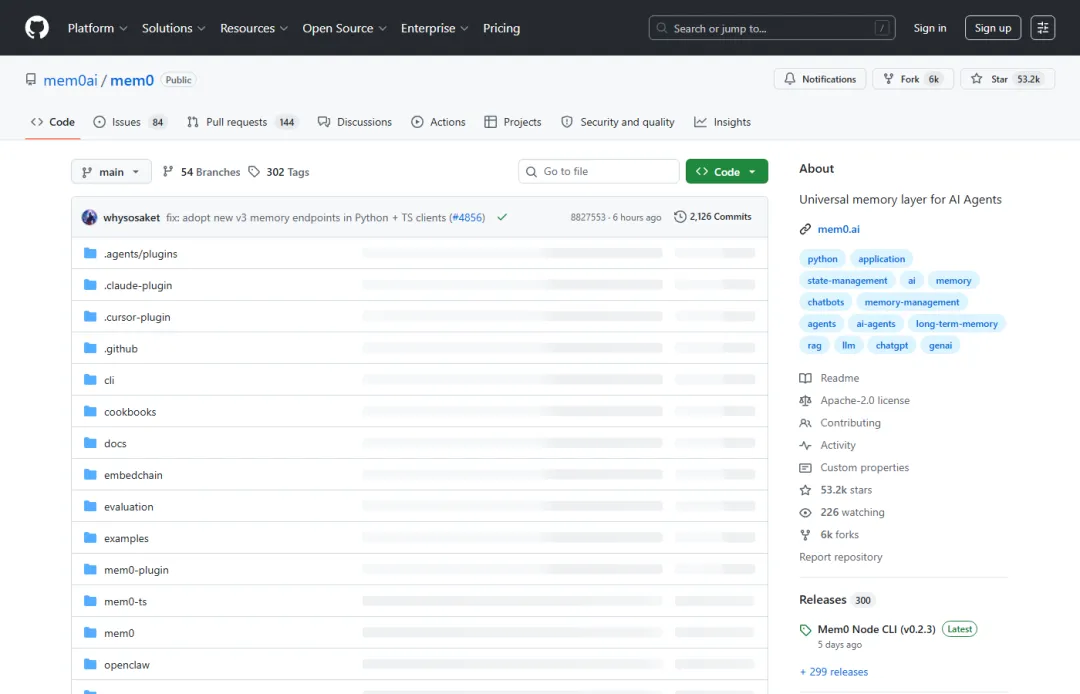Open the .claude-plugin folder icon
This screenshot has height=694, width=1080.
click(x=90, y=284)
